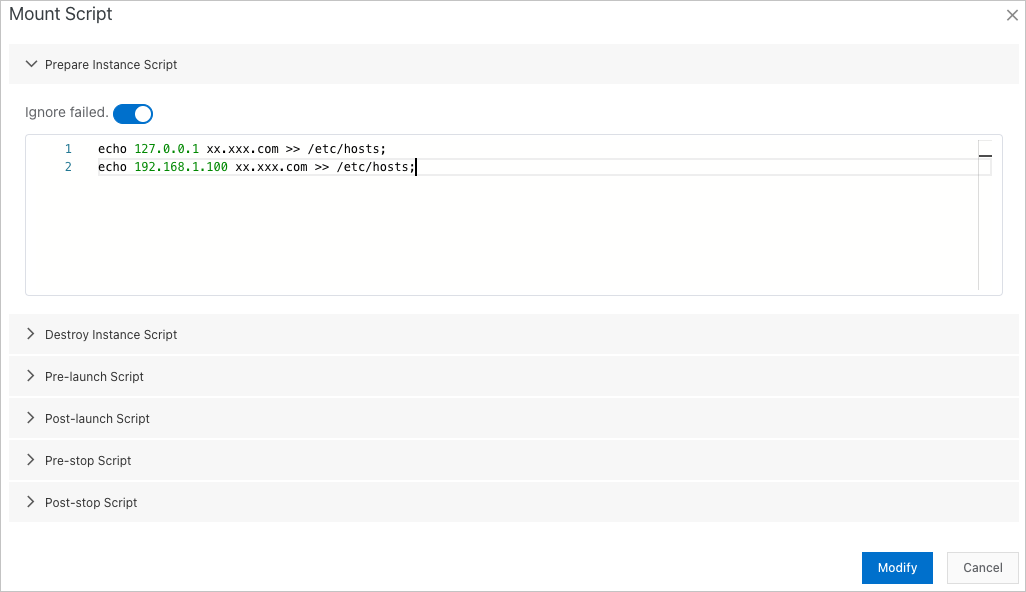Expand the Destroy Instance Script section
The image size is (1026, 592).
110,334
